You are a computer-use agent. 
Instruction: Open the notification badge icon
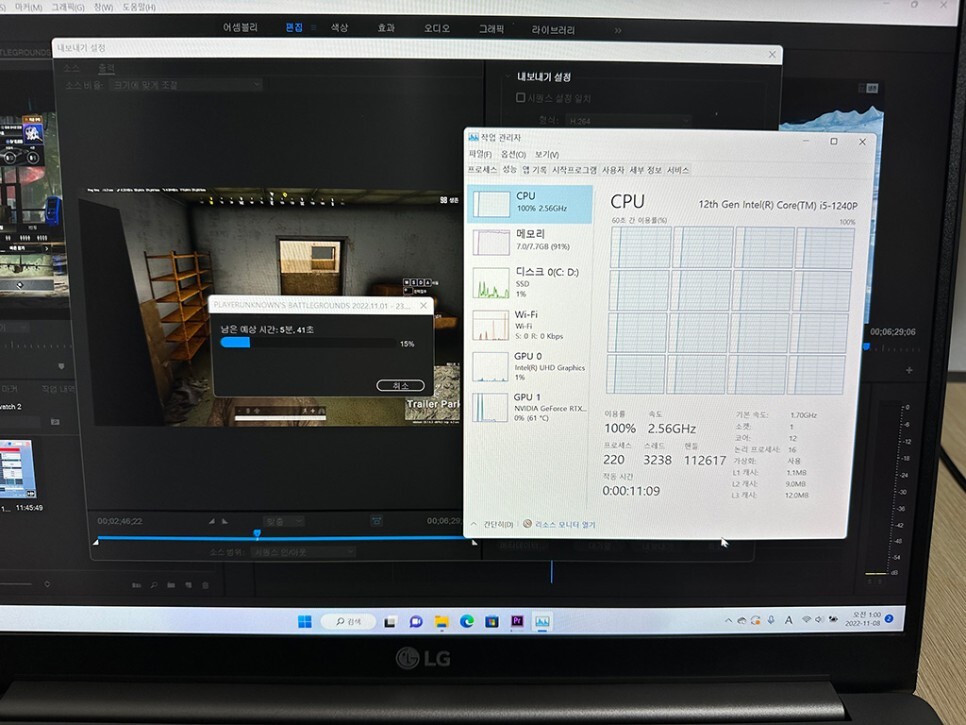point(889,618)
